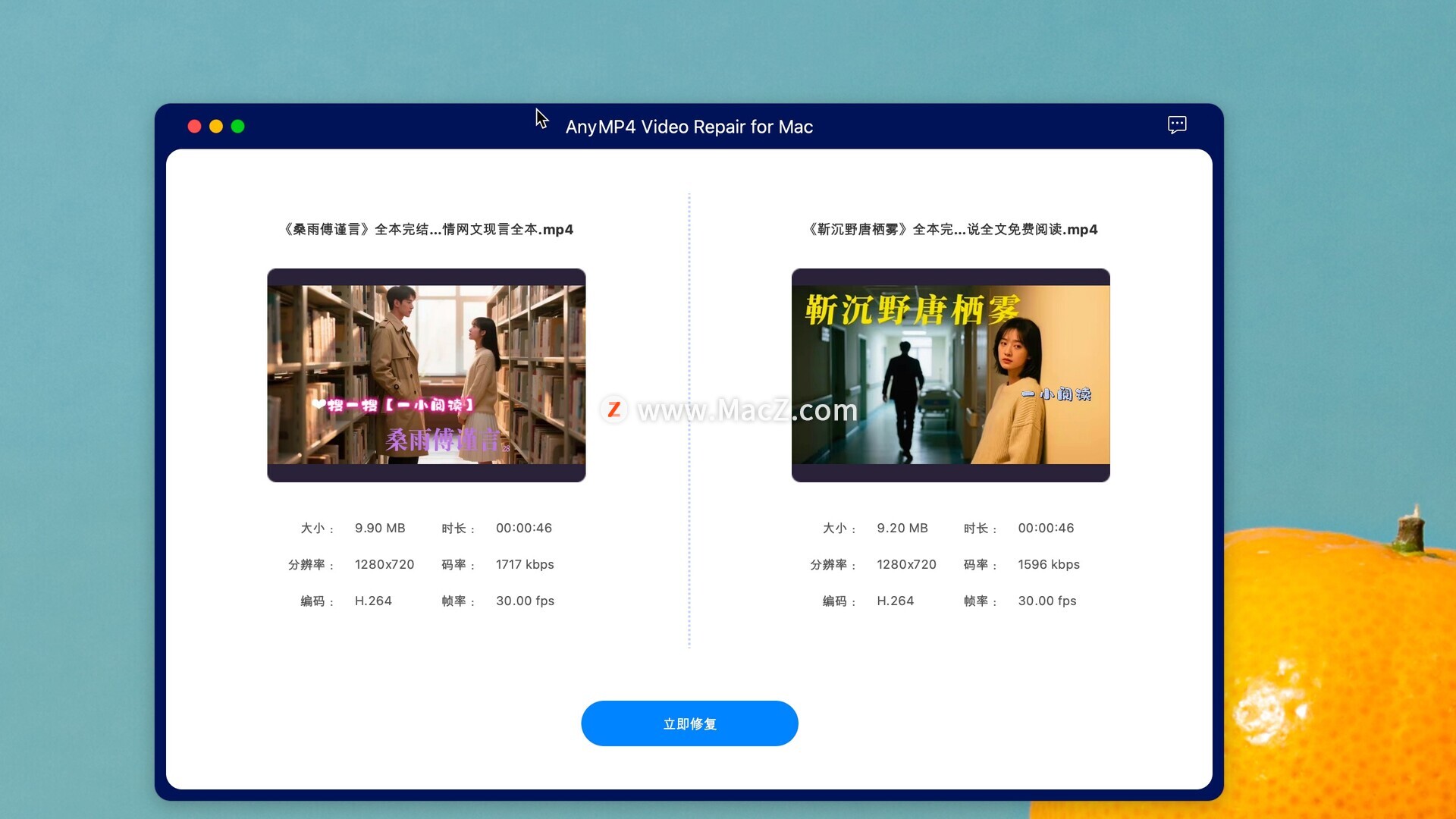Click the left file name 《桑雨傅谨言》全本完结...mp4
Viewport: 1456px width, 819px height.
point(427,229)
